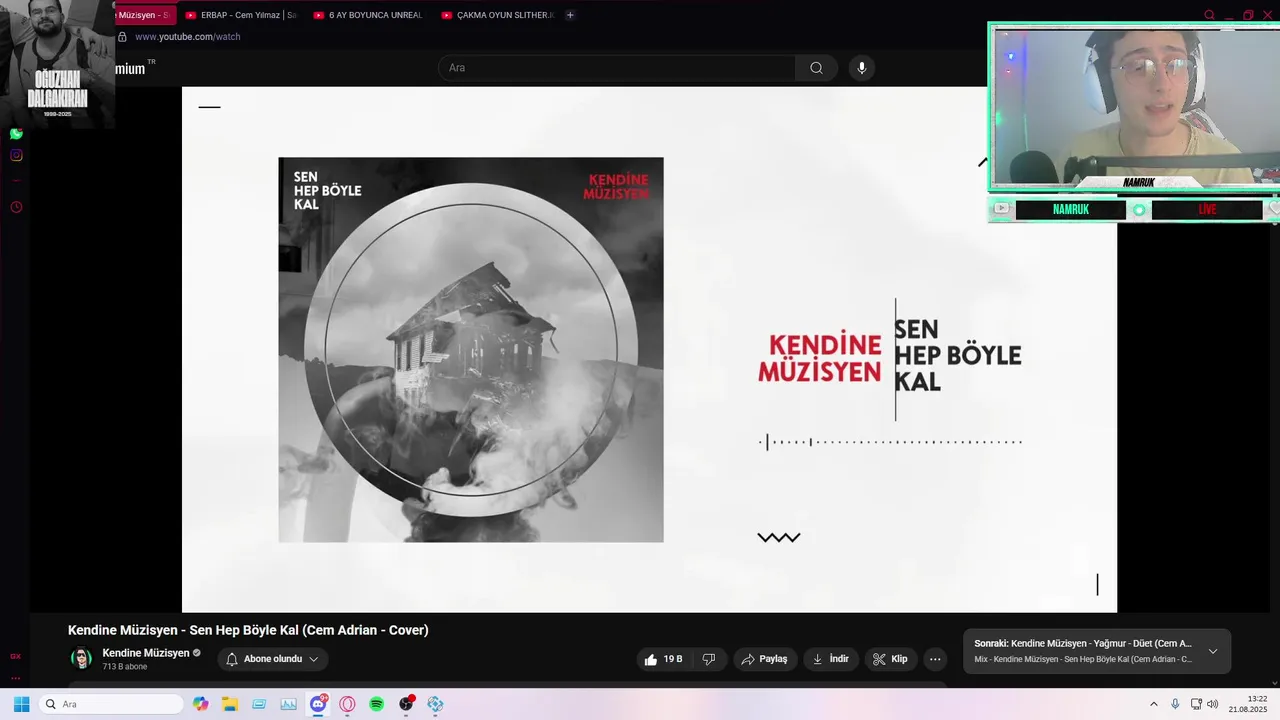Click the Windows taskbar search box
Viewport: 1280px width, 720px height.
click(x=112, y=704)
